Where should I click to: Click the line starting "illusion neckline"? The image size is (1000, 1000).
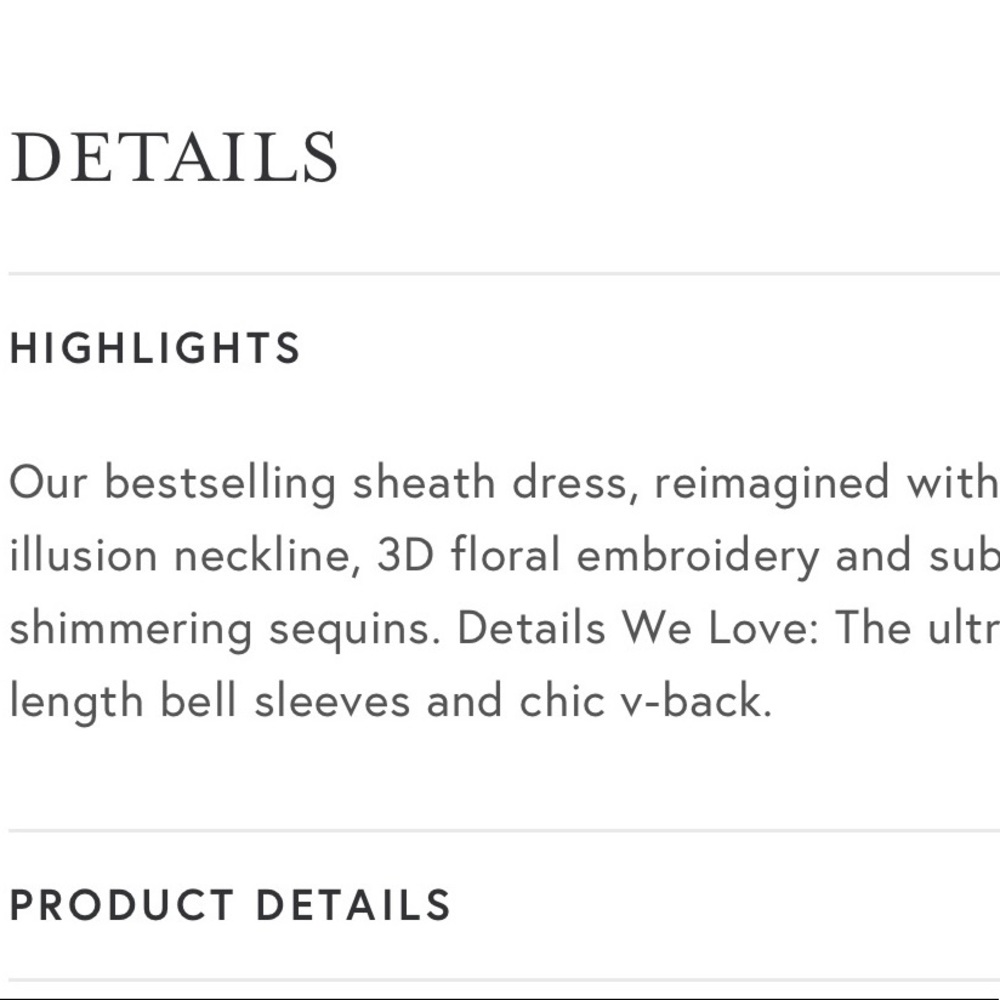(x=504, y=555)
